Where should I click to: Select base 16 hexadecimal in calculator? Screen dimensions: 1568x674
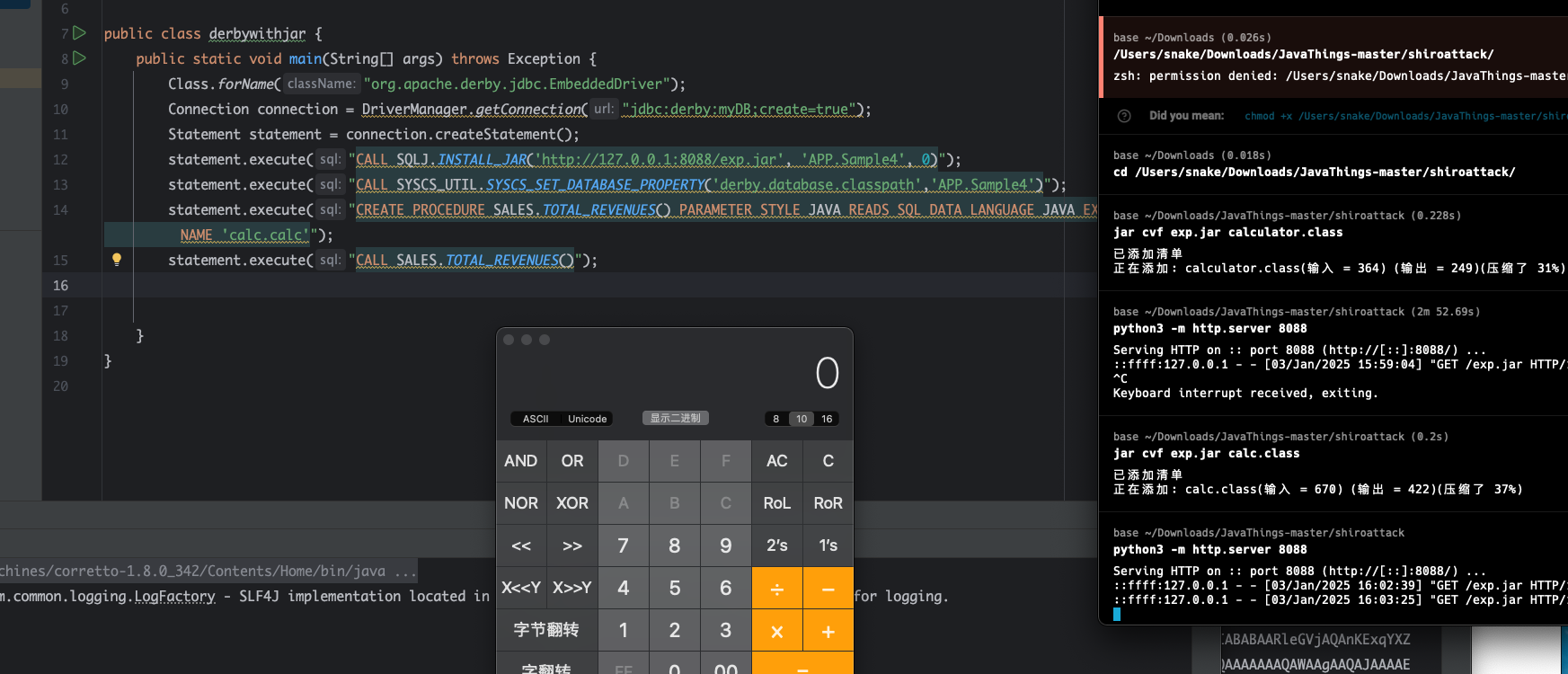click(827, 419)
